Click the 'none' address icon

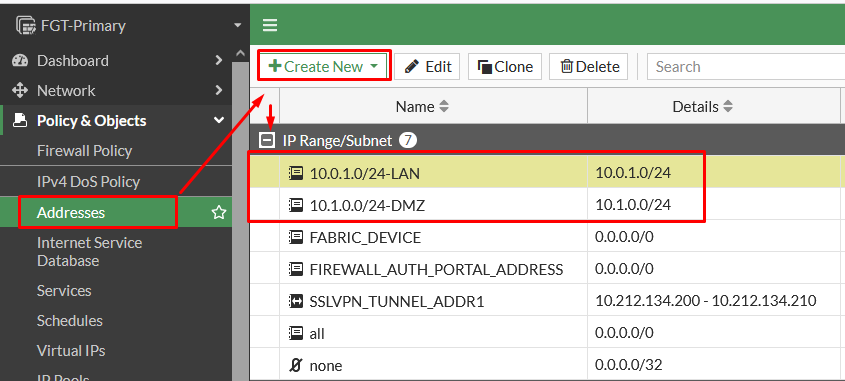pyautogui.click(x=295, y=365)
